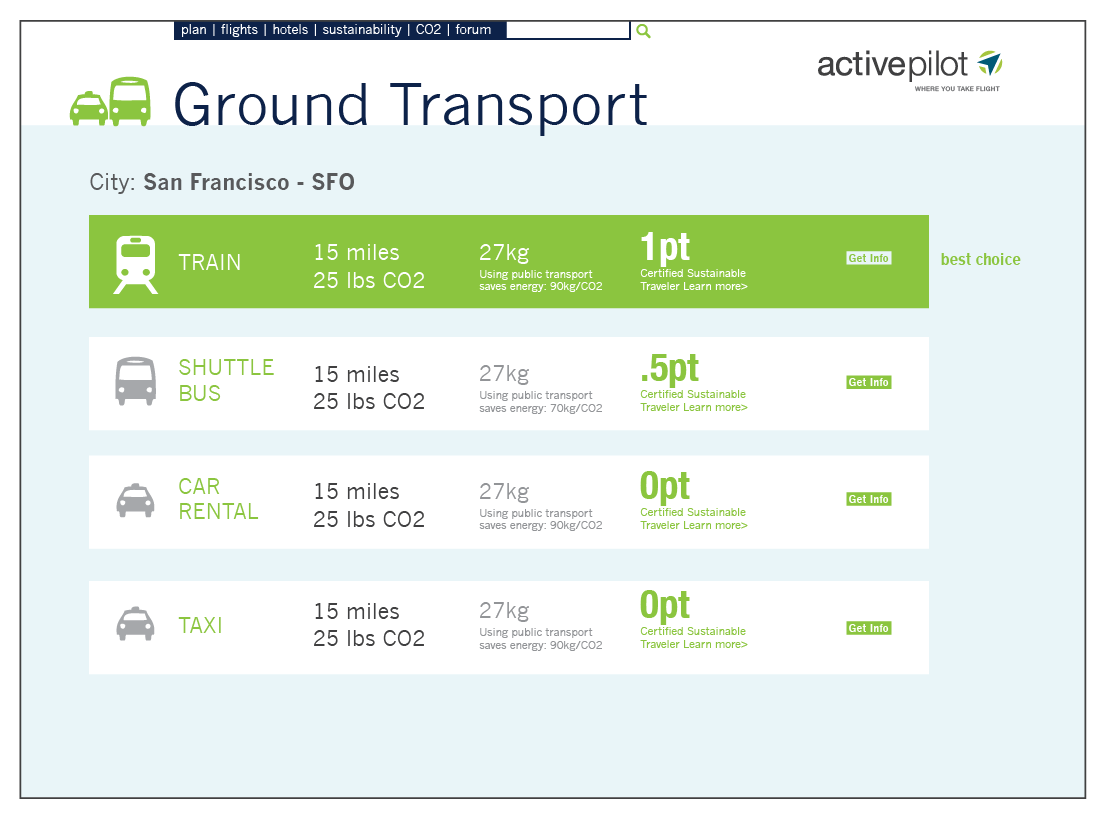Select the SHUTTLE BUS label
This screenshot has height=813, width=1104.
226,380
